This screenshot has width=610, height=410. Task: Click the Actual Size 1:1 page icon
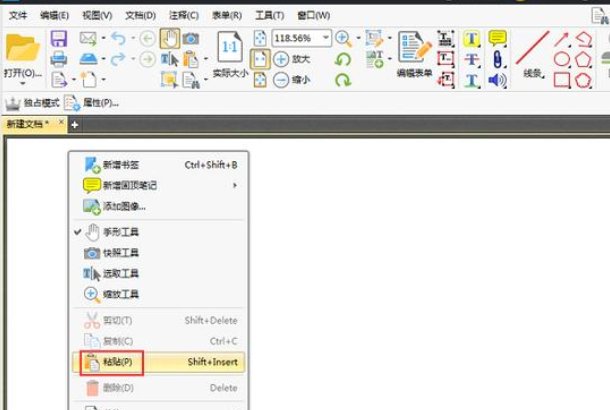tap(230, 47)
